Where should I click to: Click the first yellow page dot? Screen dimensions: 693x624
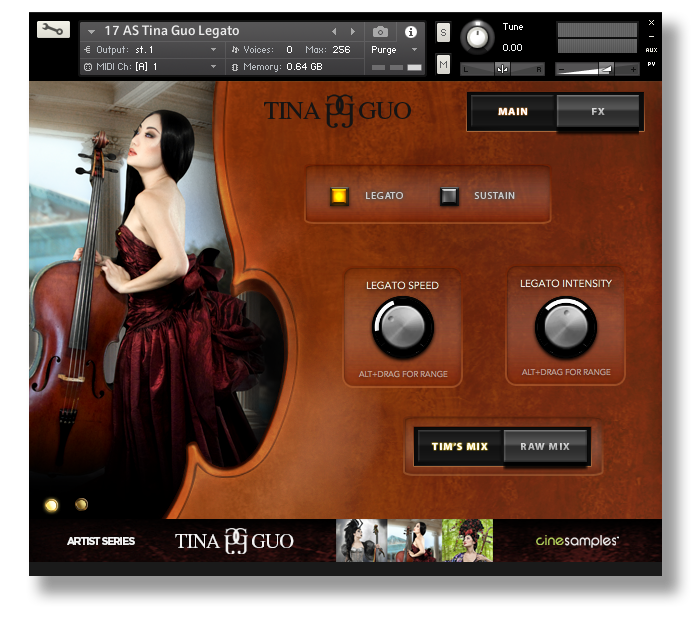pos(51,505)
